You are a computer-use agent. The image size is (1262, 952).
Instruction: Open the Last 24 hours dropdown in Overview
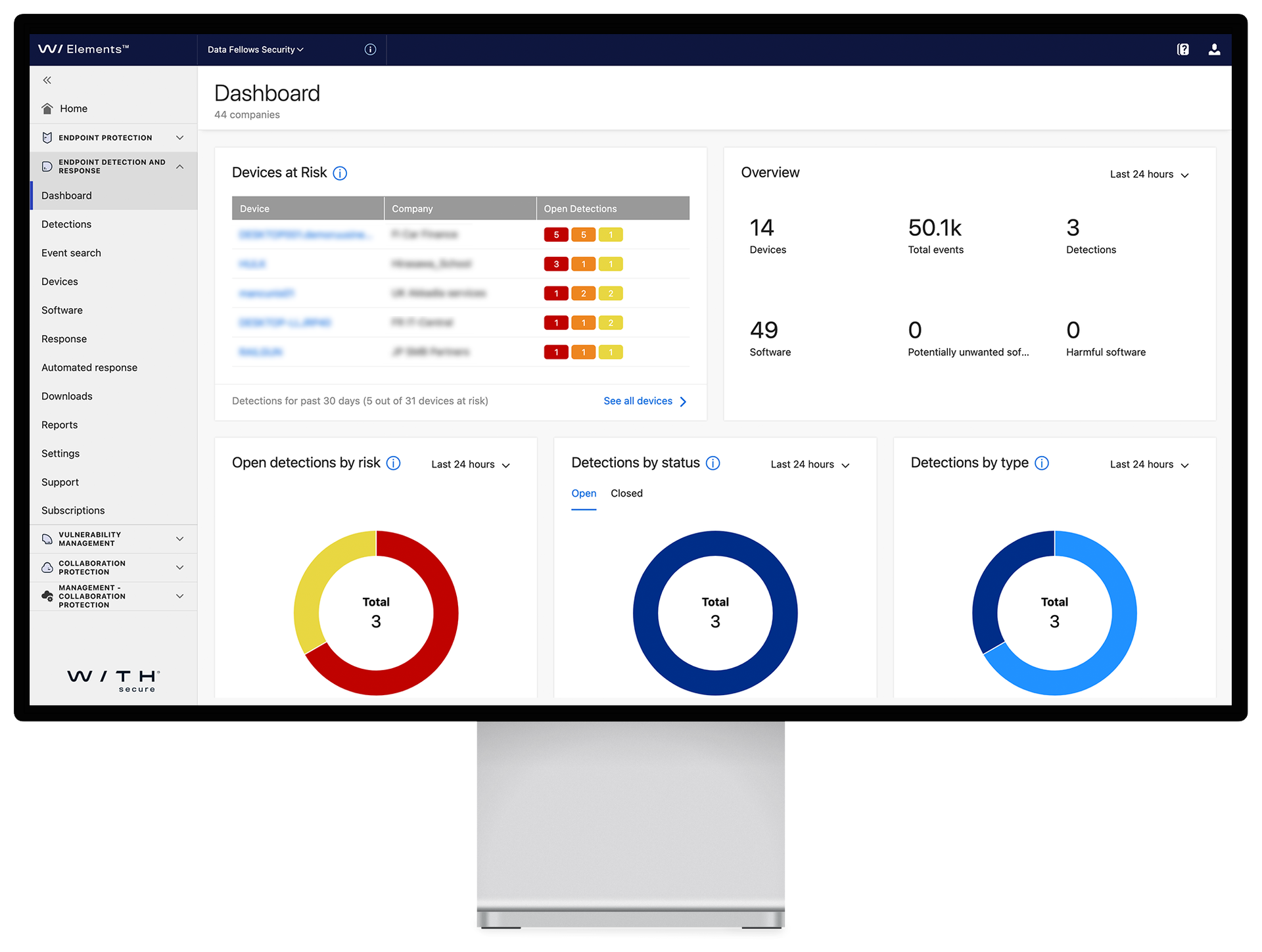point(1149,174)
